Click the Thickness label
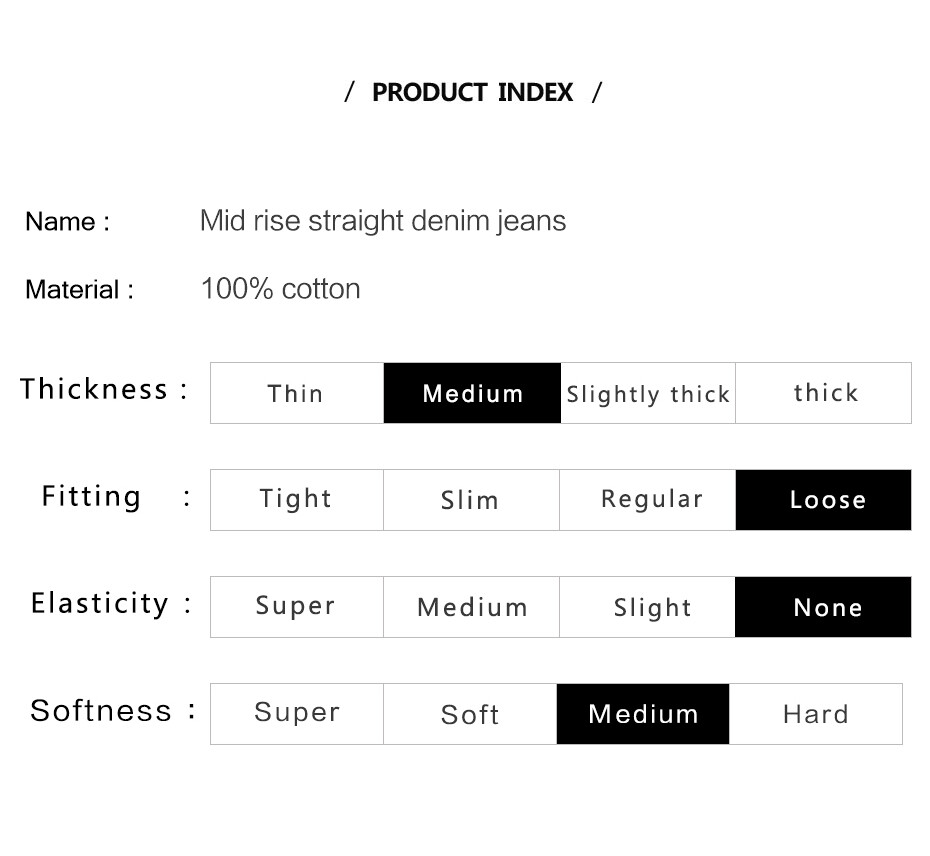The image size is (930, 856). point(94,389)
